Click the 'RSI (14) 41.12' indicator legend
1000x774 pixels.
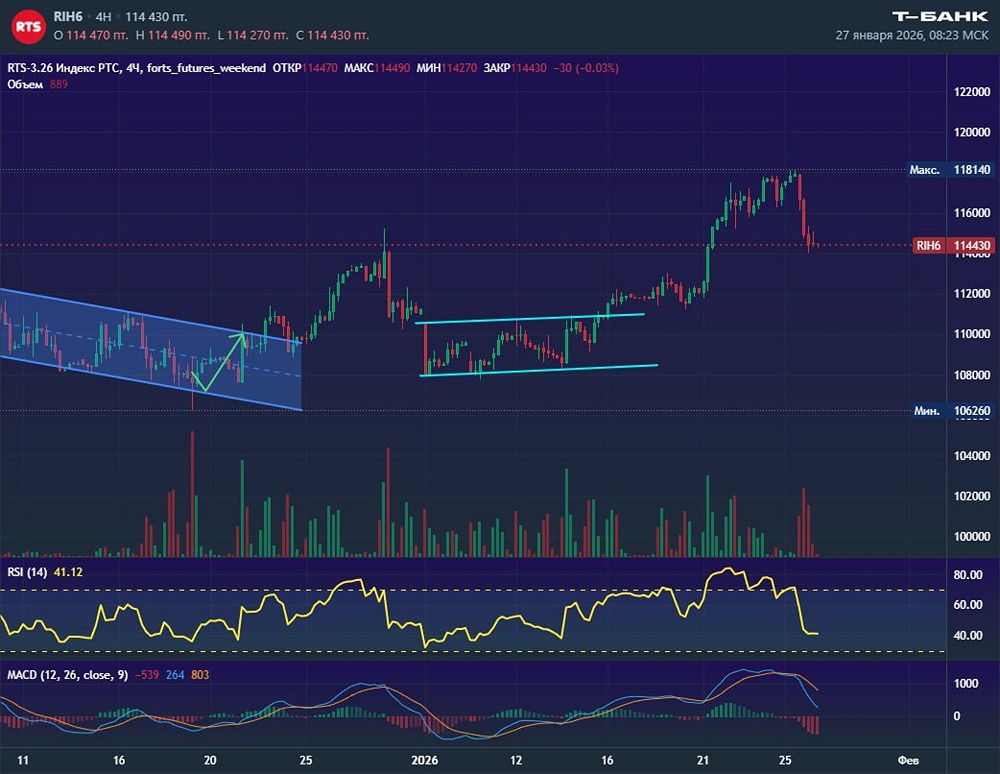45,572
